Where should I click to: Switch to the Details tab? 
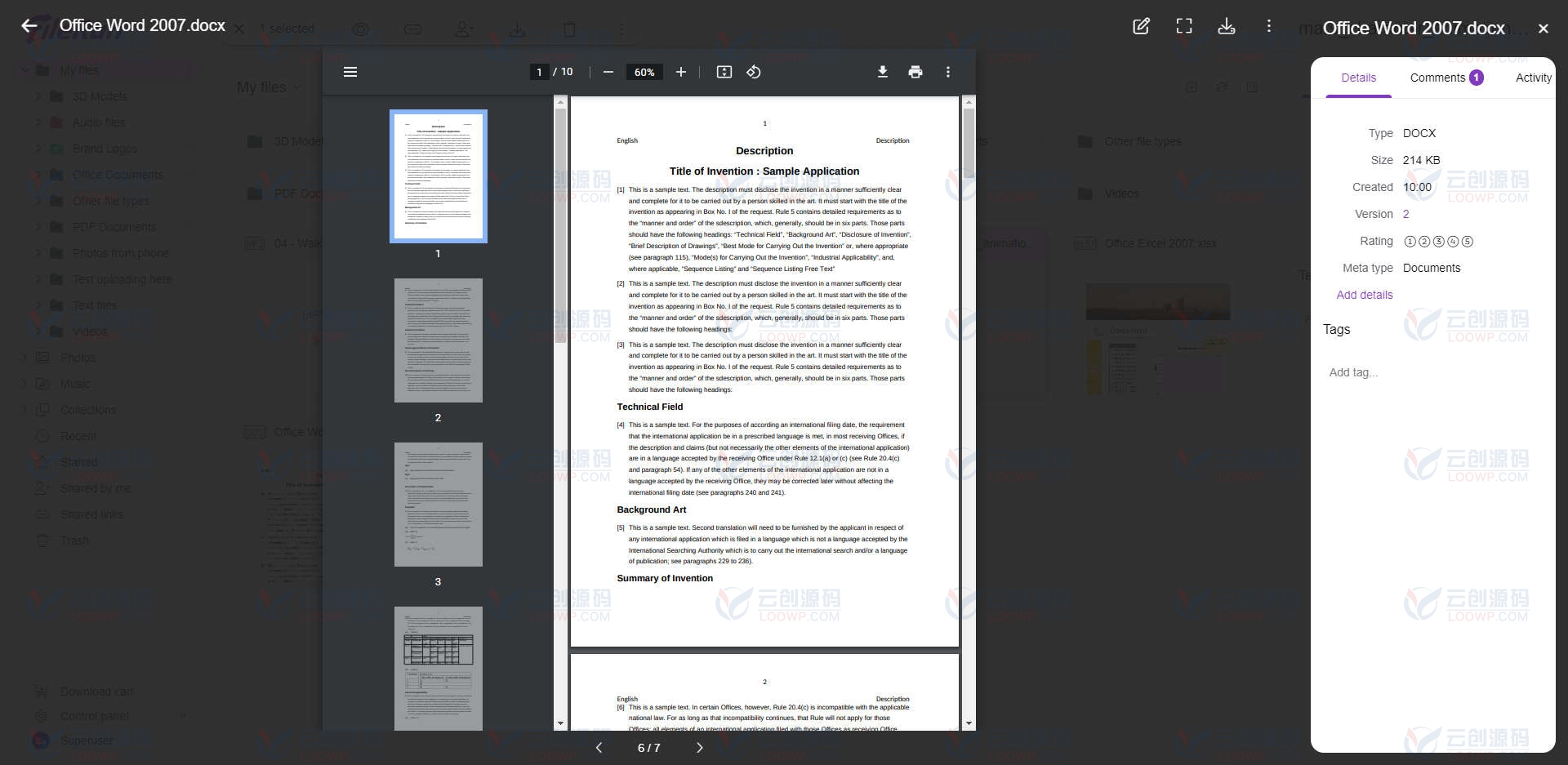[x=1359, y=78]
